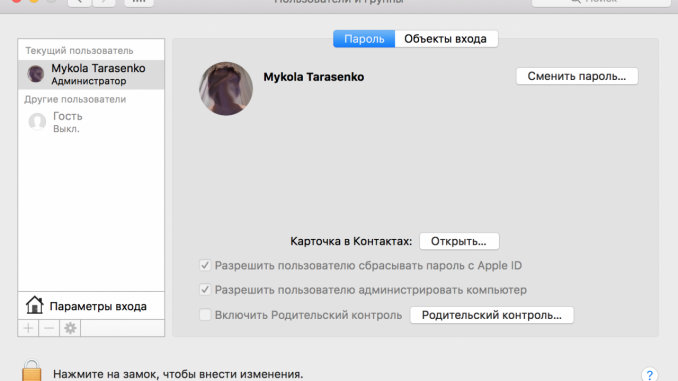Click the search field in toolbar
This screenshot has height=381, width=678.
(601, 2)
